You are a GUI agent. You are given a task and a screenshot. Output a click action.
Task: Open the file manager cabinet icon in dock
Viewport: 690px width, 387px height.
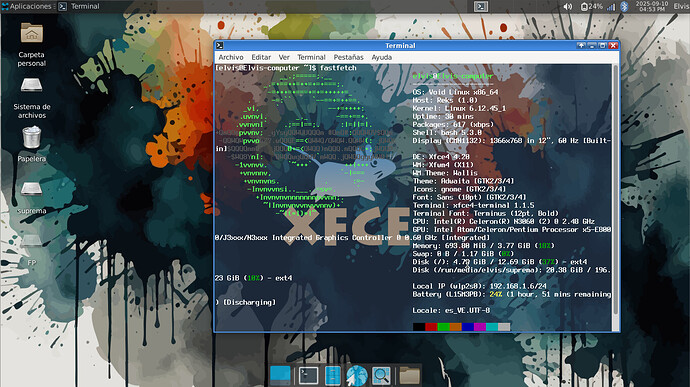point(333,376)
